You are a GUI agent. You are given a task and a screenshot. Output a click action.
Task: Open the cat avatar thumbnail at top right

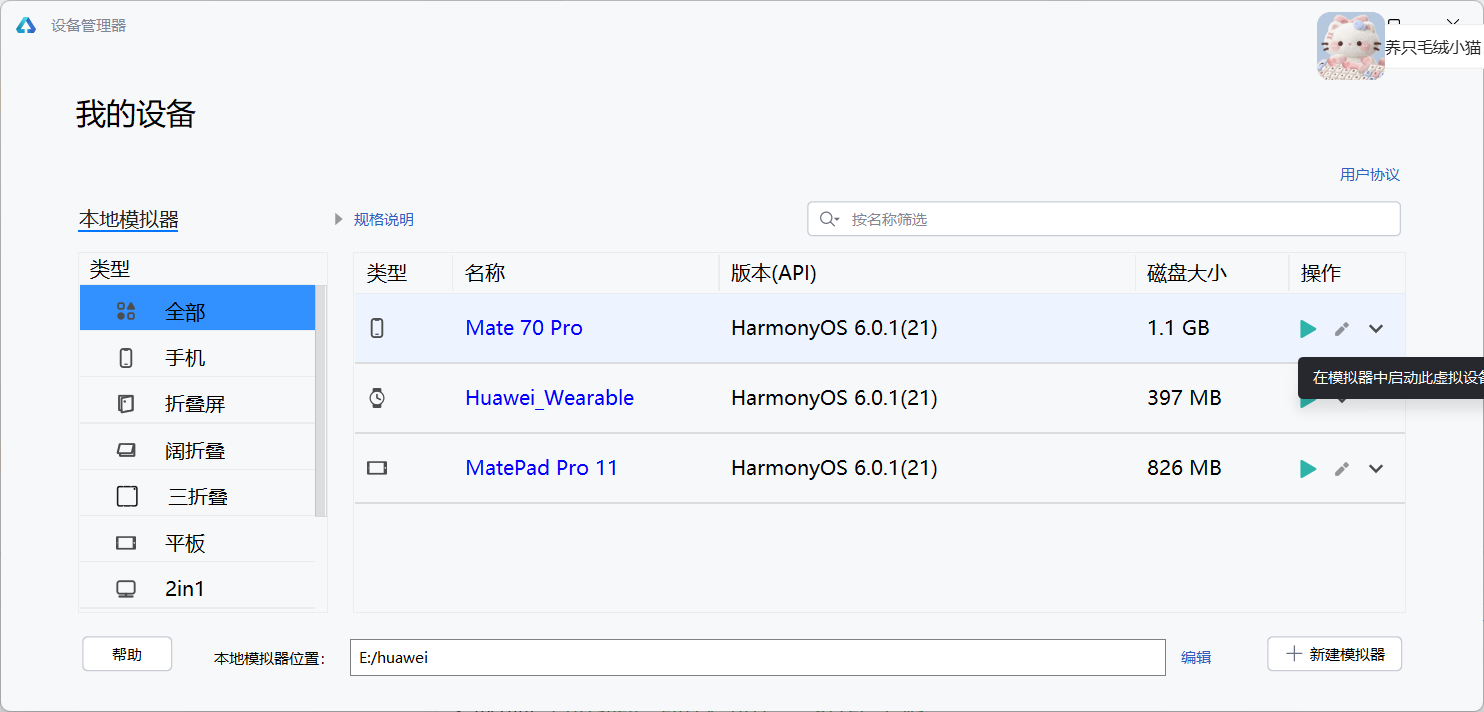(x=1350, y=46)
